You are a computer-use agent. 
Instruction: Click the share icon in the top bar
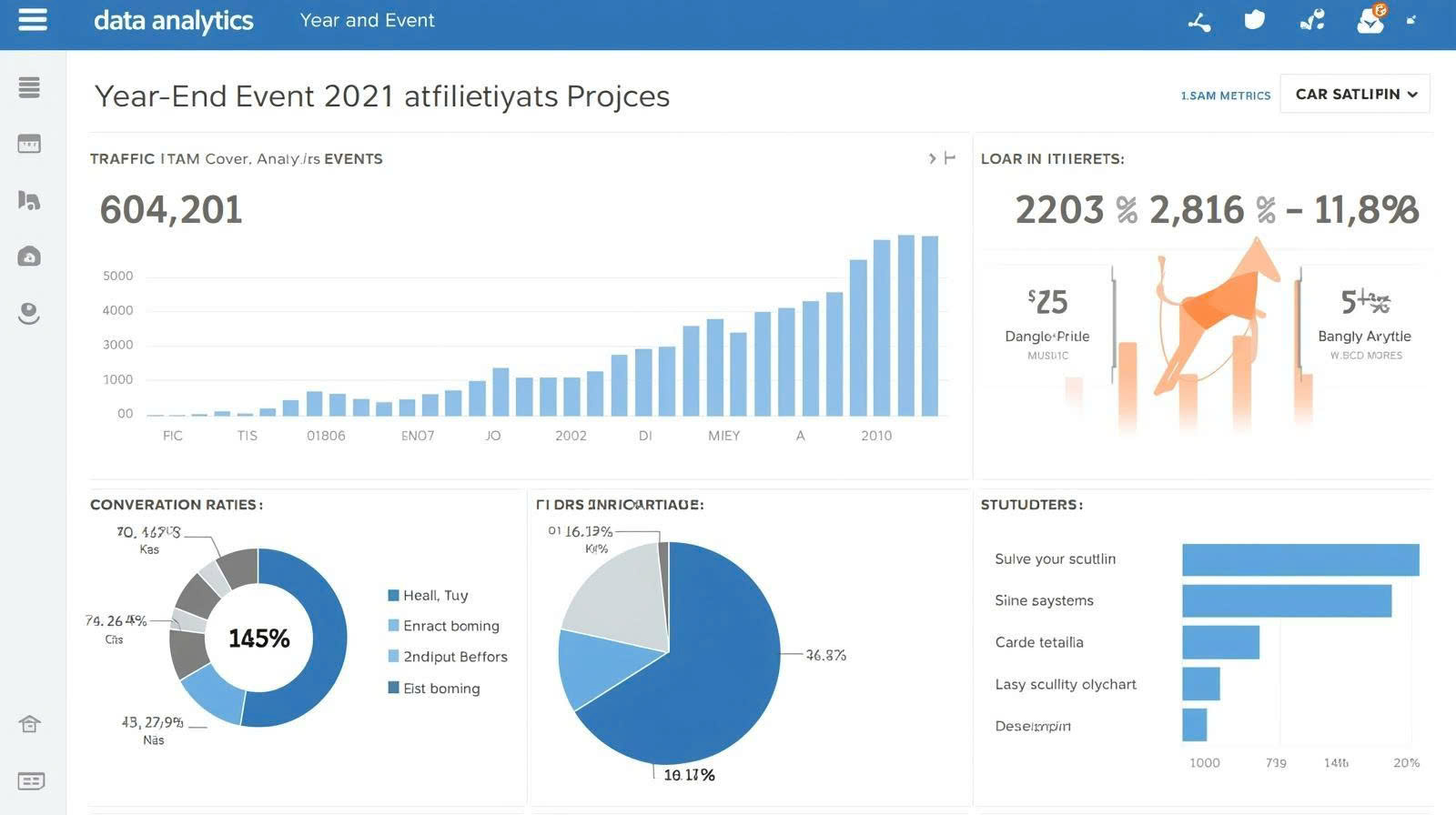(x=1199, y=22)
